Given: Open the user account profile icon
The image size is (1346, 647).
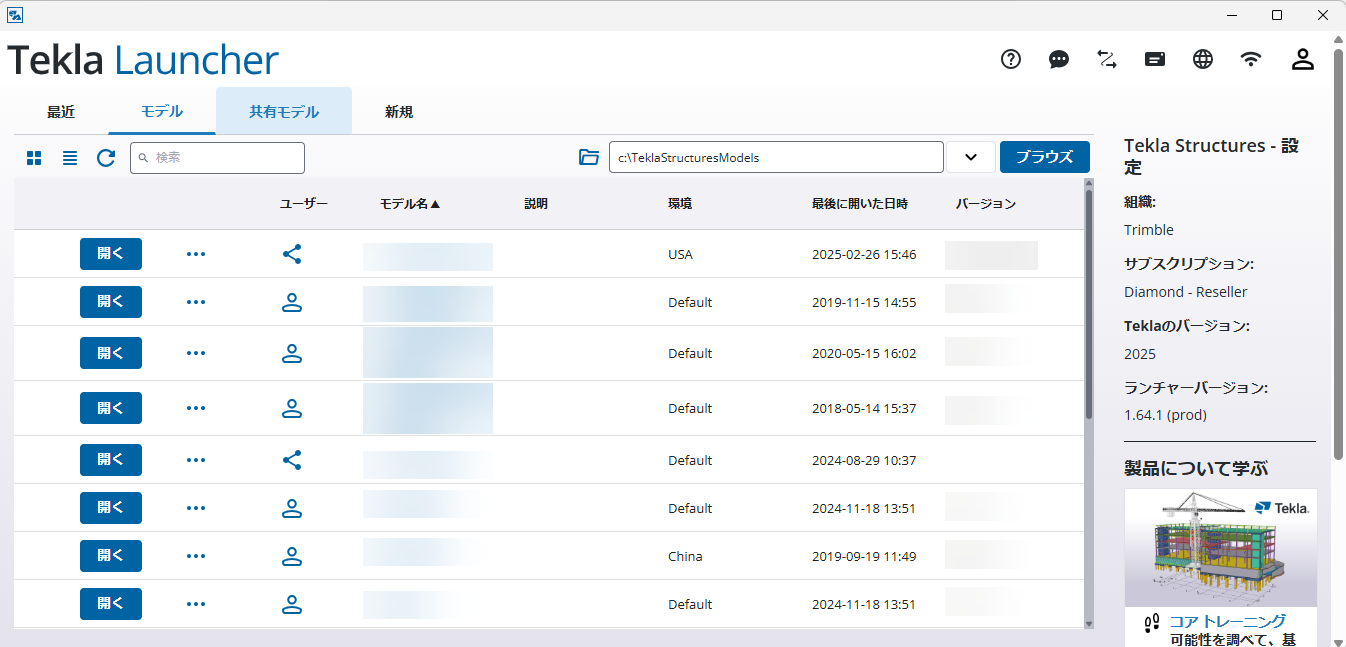Looking at the screenshot, I should tap(1302, 59).
